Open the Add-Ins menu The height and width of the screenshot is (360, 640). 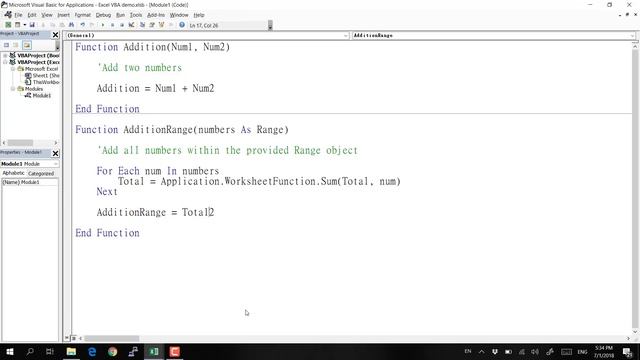click(156, 15)
